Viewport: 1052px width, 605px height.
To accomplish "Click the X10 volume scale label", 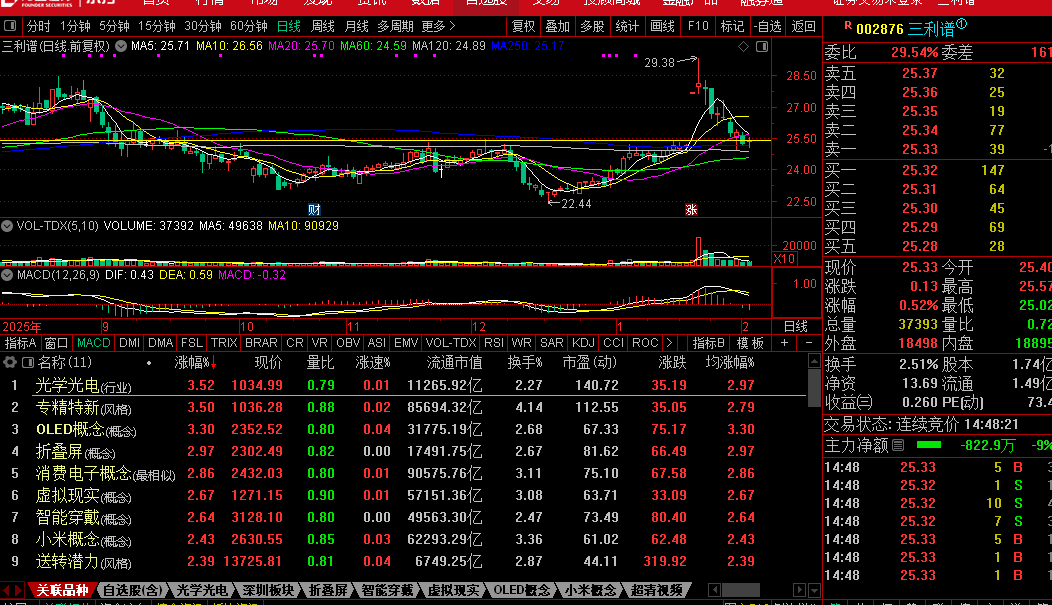I will pyautogui.click(x=784, y=259).
